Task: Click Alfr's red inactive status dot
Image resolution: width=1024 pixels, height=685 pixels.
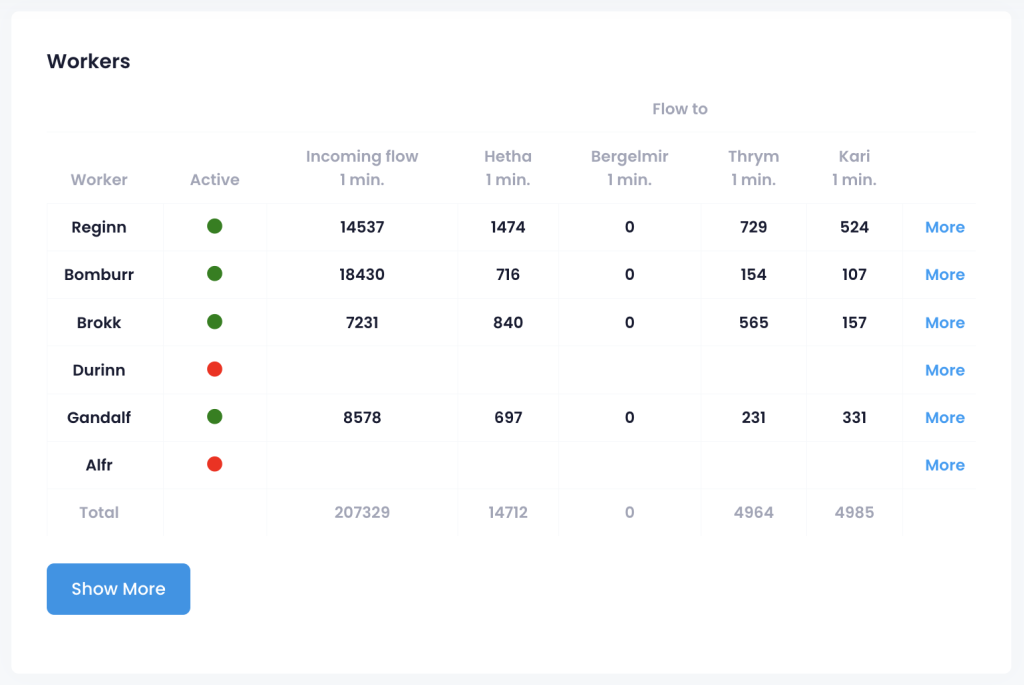Action: coord(214,464)
